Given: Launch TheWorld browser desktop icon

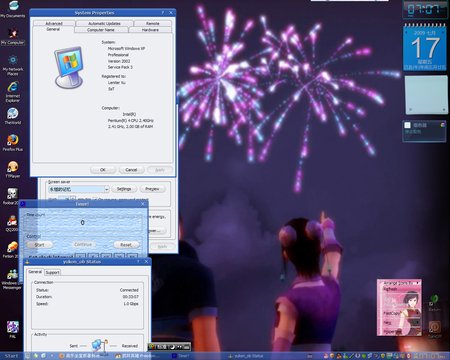Looking at the screenshot, I should click(13, 116).
